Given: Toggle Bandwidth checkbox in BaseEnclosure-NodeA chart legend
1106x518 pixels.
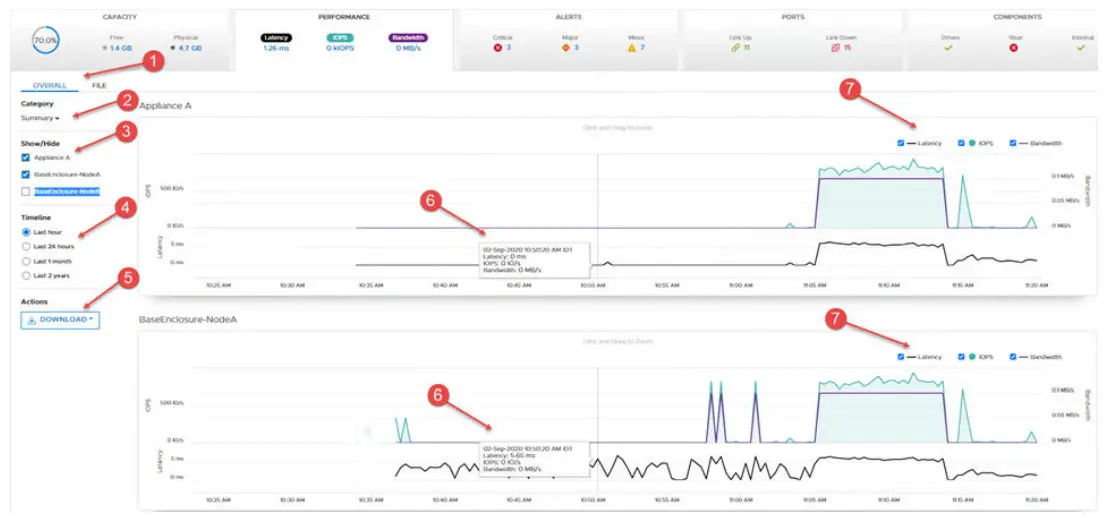Looking at the screenshot, I should 1014,357.
